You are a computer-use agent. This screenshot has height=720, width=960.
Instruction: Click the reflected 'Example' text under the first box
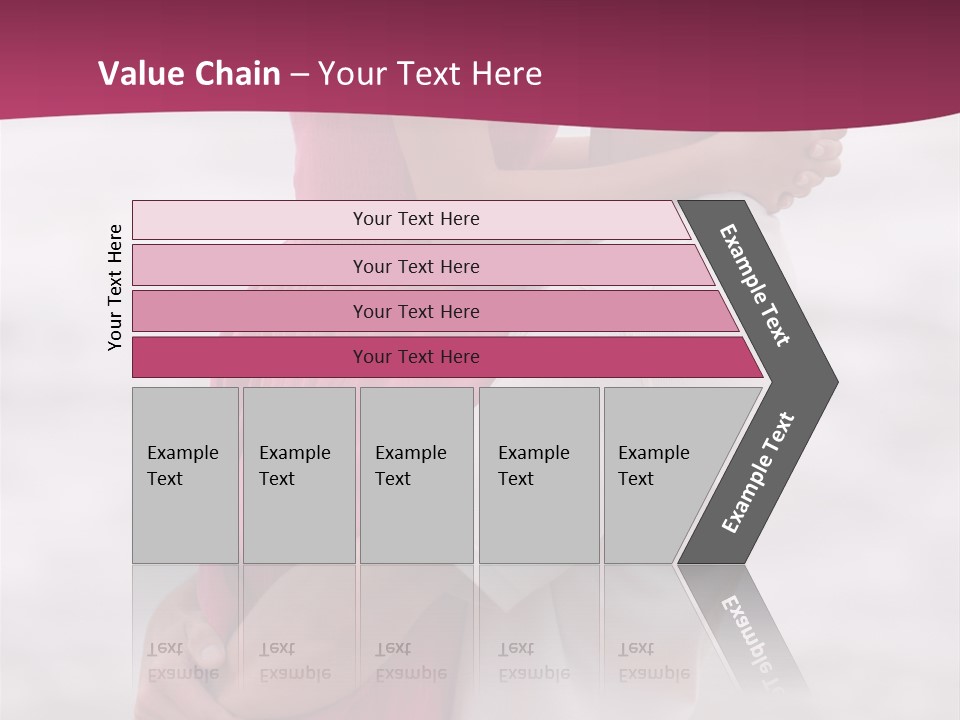(183, 673)
